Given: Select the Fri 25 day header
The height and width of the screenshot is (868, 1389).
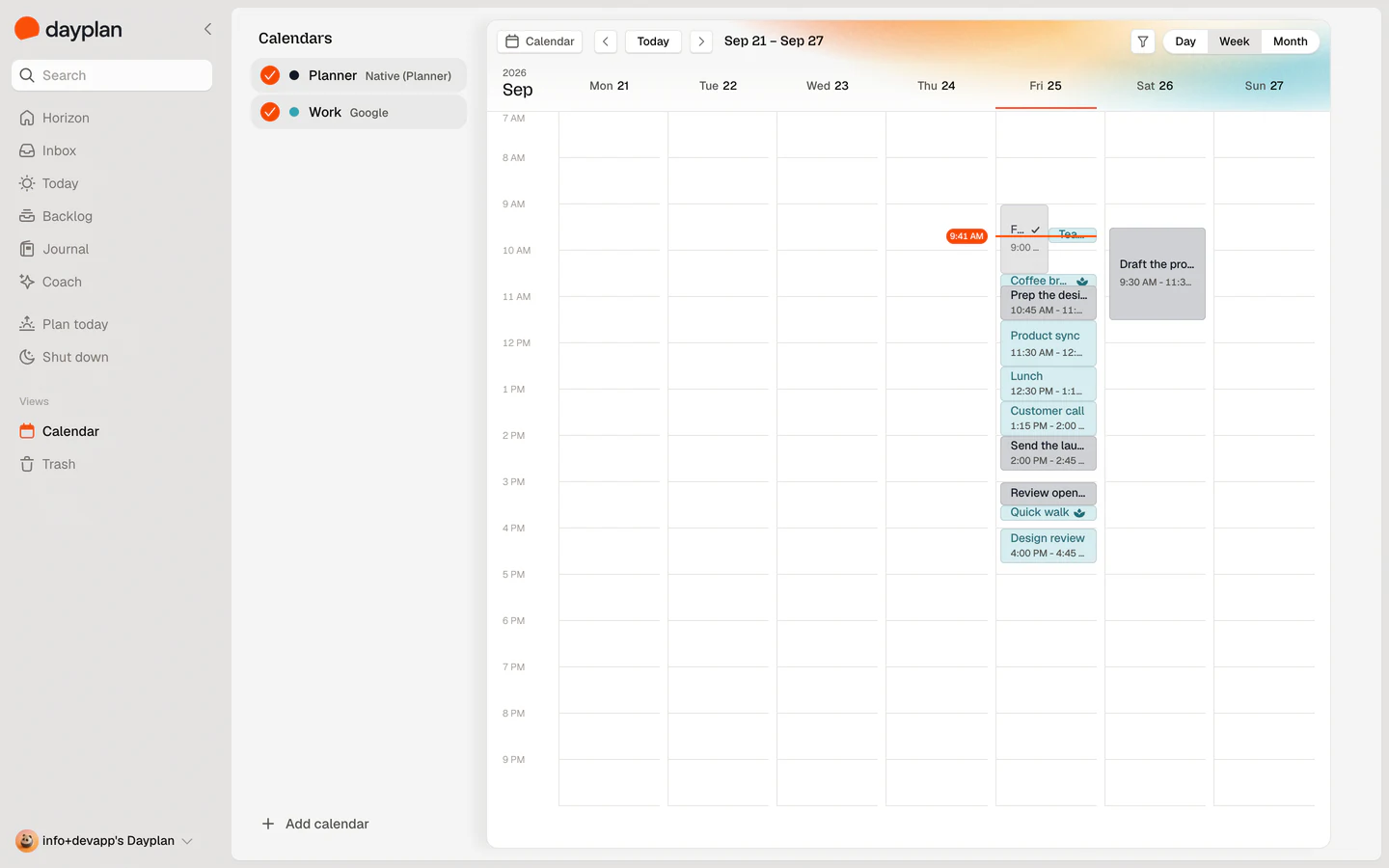Looking at the screenshot, I should 1046,86.
